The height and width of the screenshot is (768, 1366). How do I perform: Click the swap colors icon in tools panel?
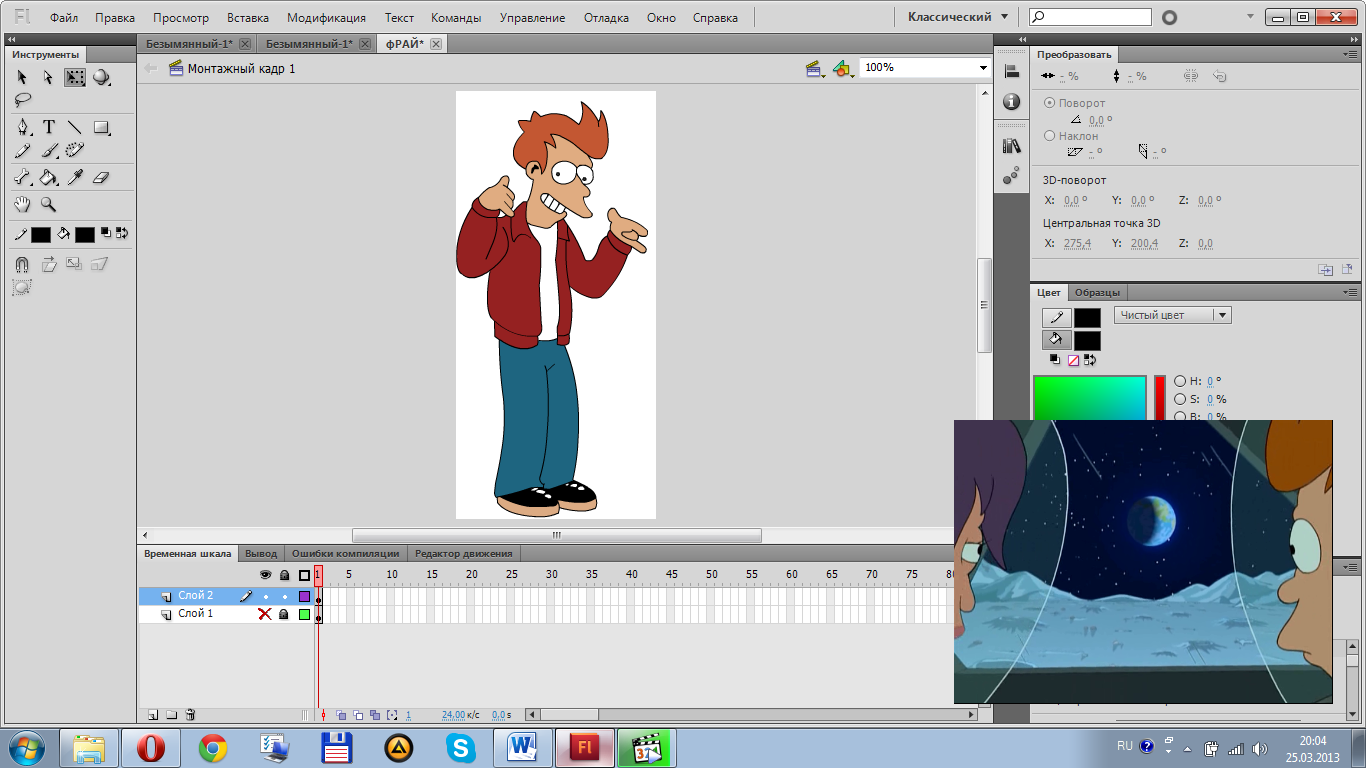pyautogui.click(x=122, y=233)
